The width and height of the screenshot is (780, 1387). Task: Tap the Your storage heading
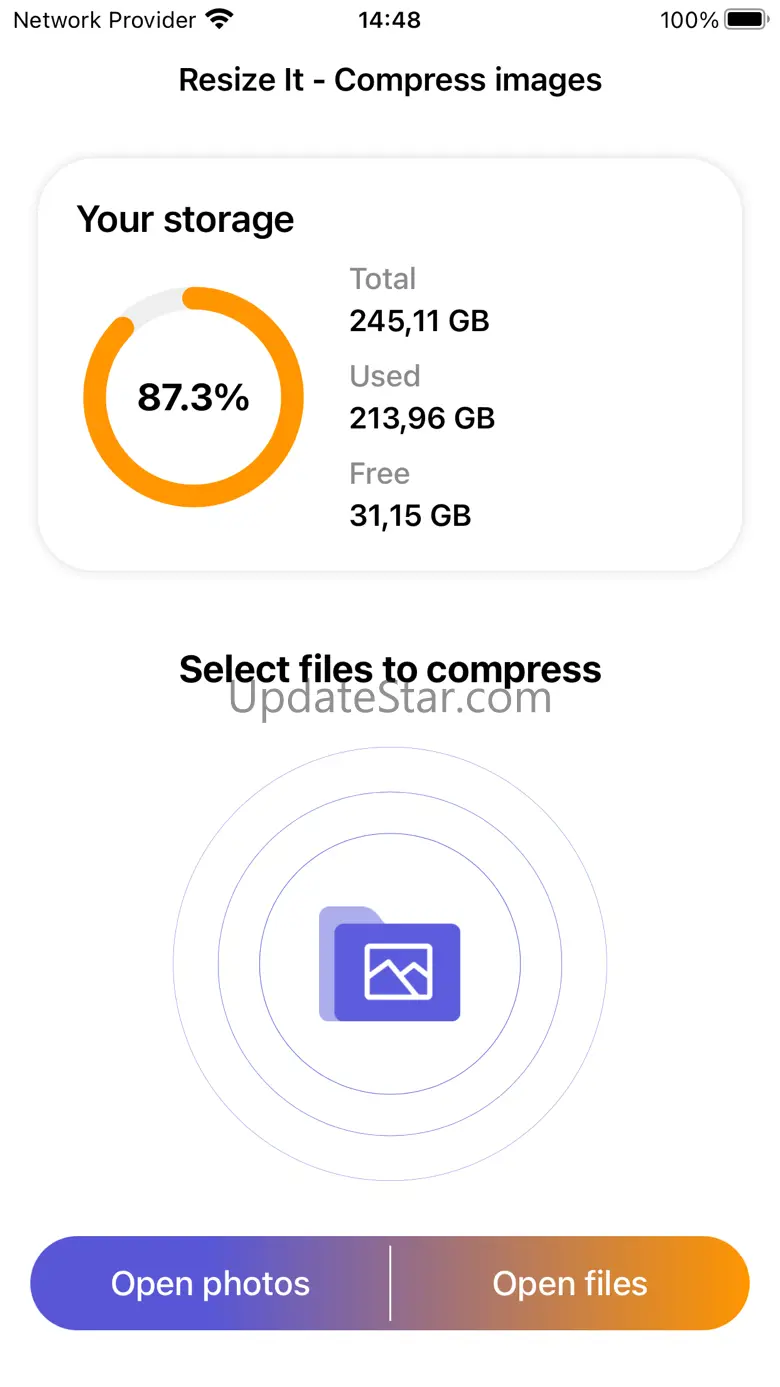tap(185, 219)
